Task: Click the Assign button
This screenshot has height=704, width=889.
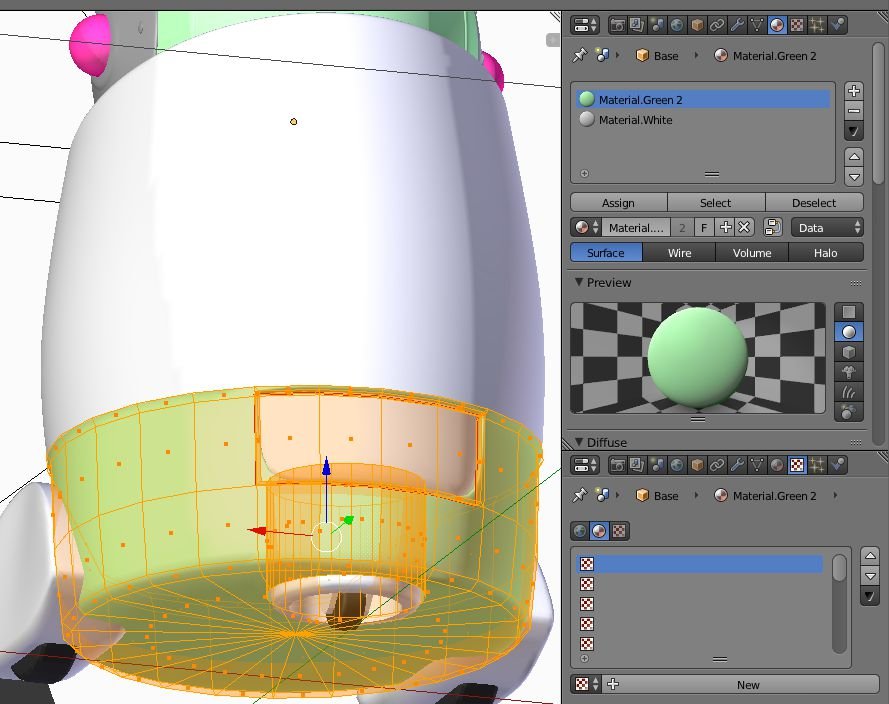Action: pos(618,203)
